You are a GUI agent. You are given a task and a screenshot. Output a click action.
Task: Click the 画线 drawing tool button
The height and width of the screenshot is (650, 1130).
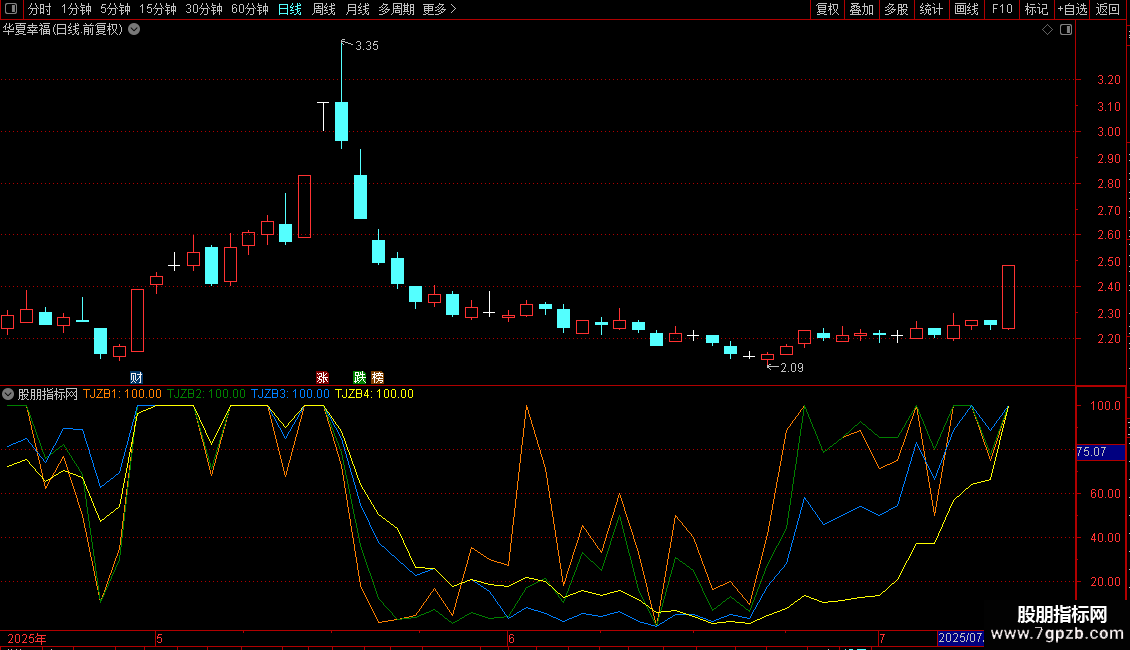(x=967, y=9)
